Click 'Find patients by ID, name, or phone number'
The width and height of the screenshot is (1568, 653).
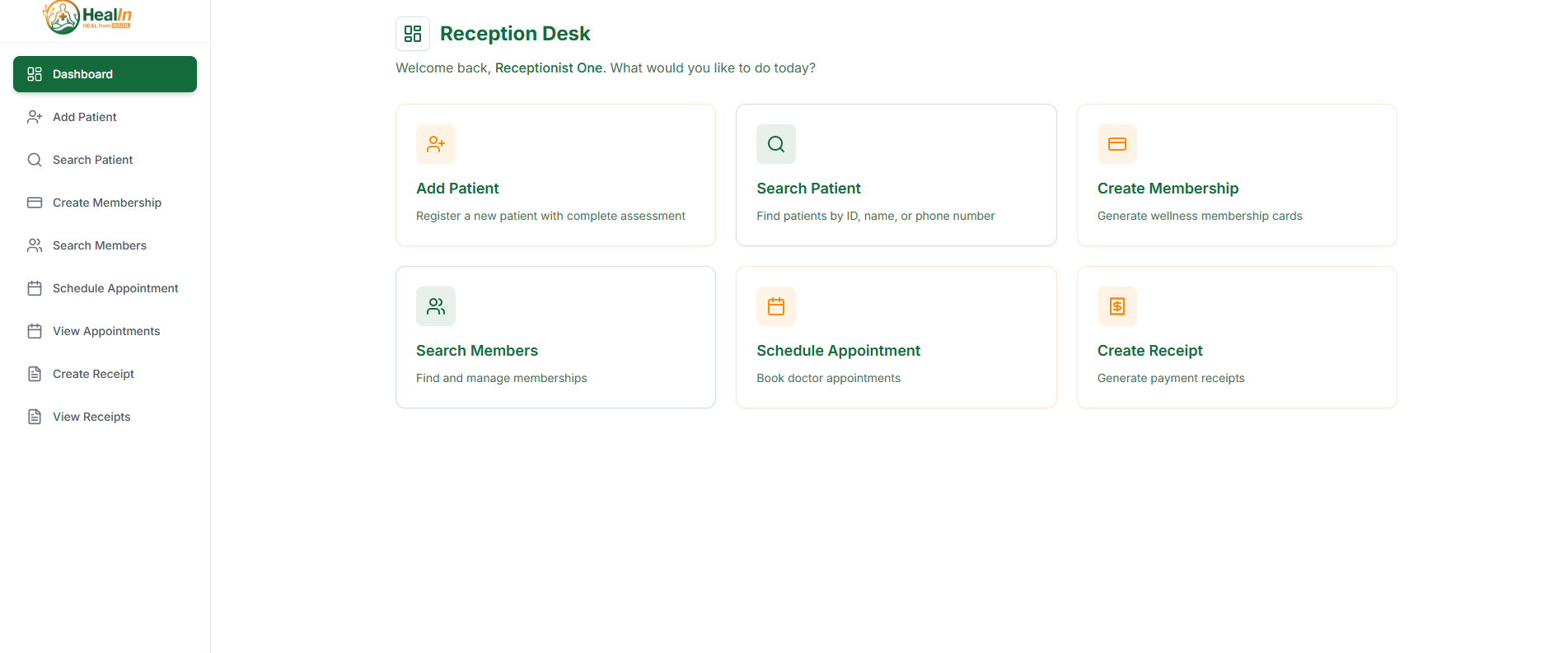click(876, 216)
